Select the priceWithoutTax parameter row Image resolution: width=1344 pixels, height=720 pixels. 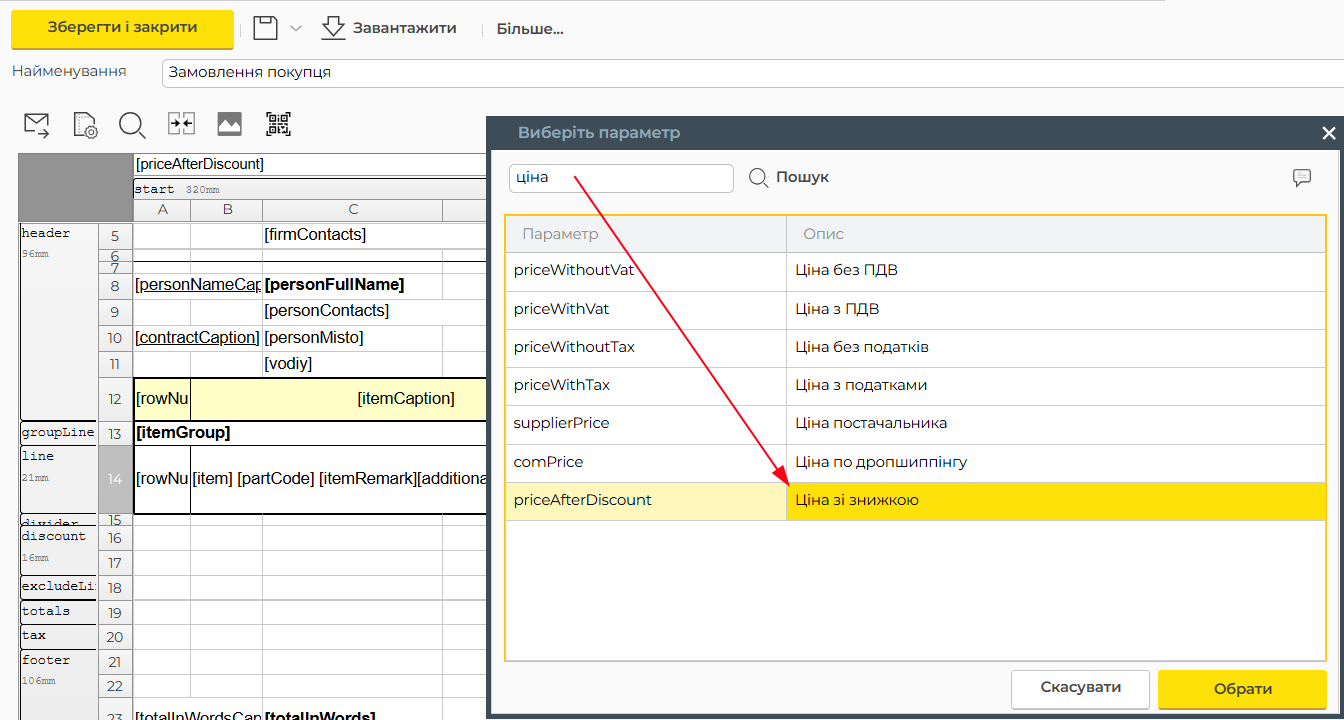916,348
